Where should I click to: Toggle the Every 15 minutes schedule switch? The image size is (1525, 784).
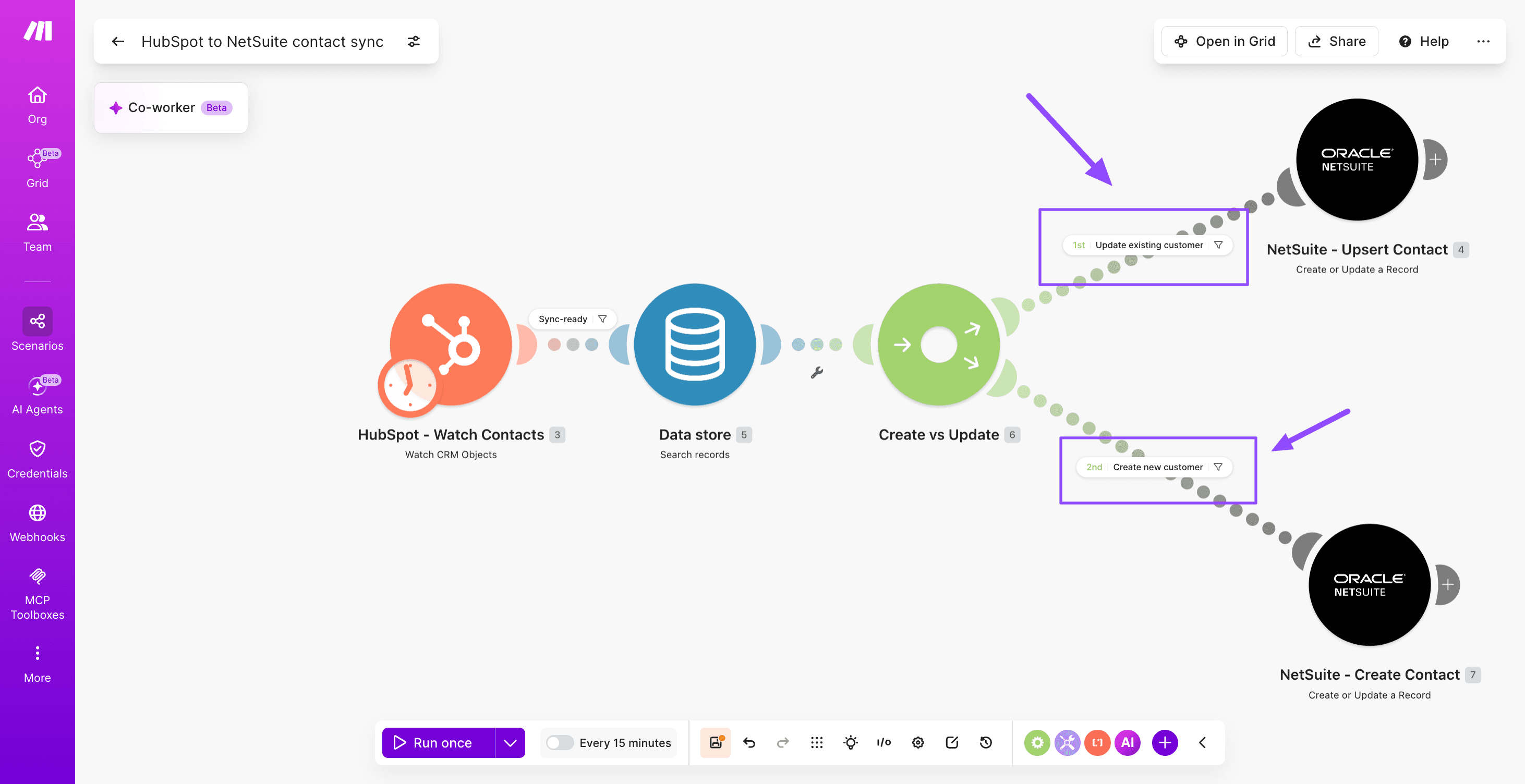click(560, 743)
